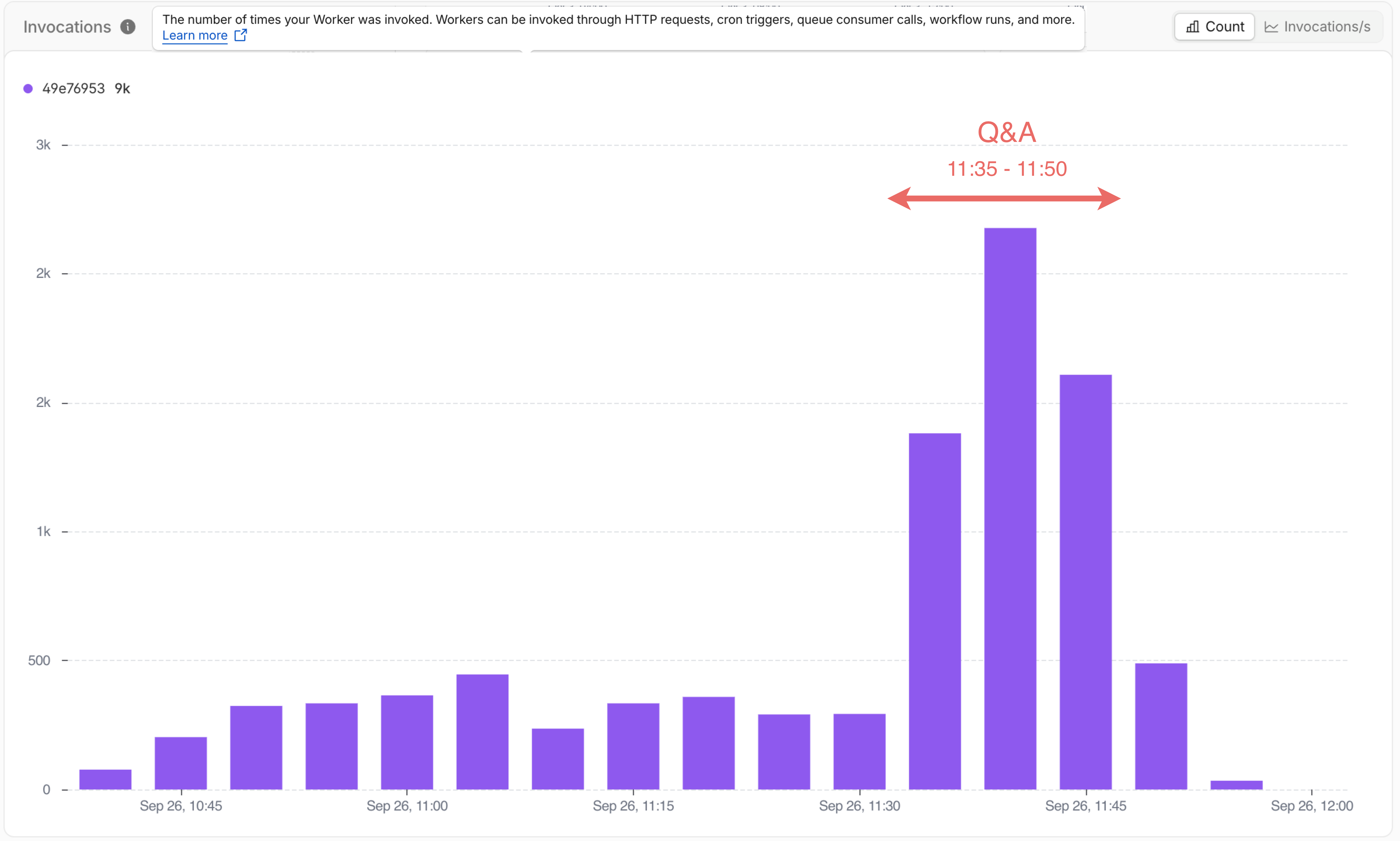The image size is (1400, 841).
Task: Click the bar at Sep 26, 11:30
Action: coord(859,751)
